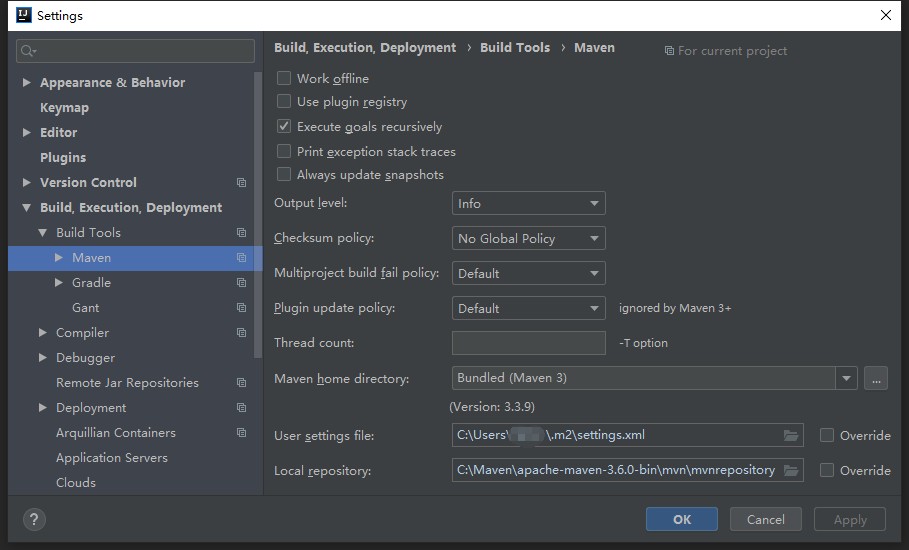Click project-level icon beside Deployment row

(x=242, y=407)
